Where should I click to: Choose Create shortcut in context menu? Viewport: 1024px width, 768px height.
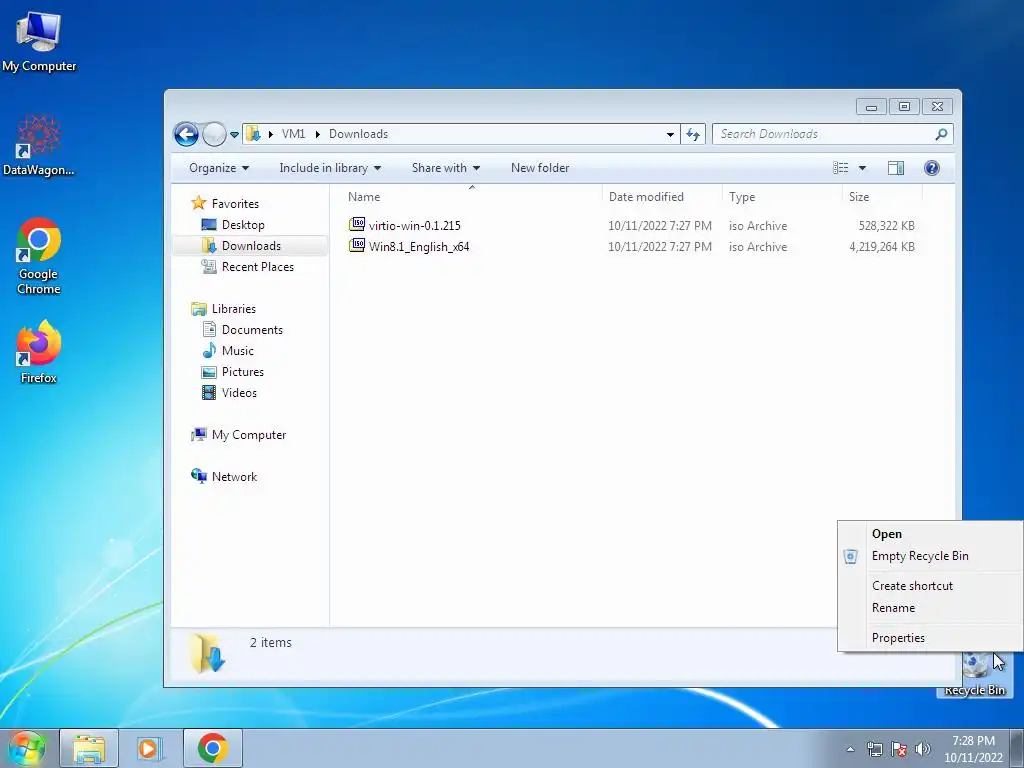(931, 586)
